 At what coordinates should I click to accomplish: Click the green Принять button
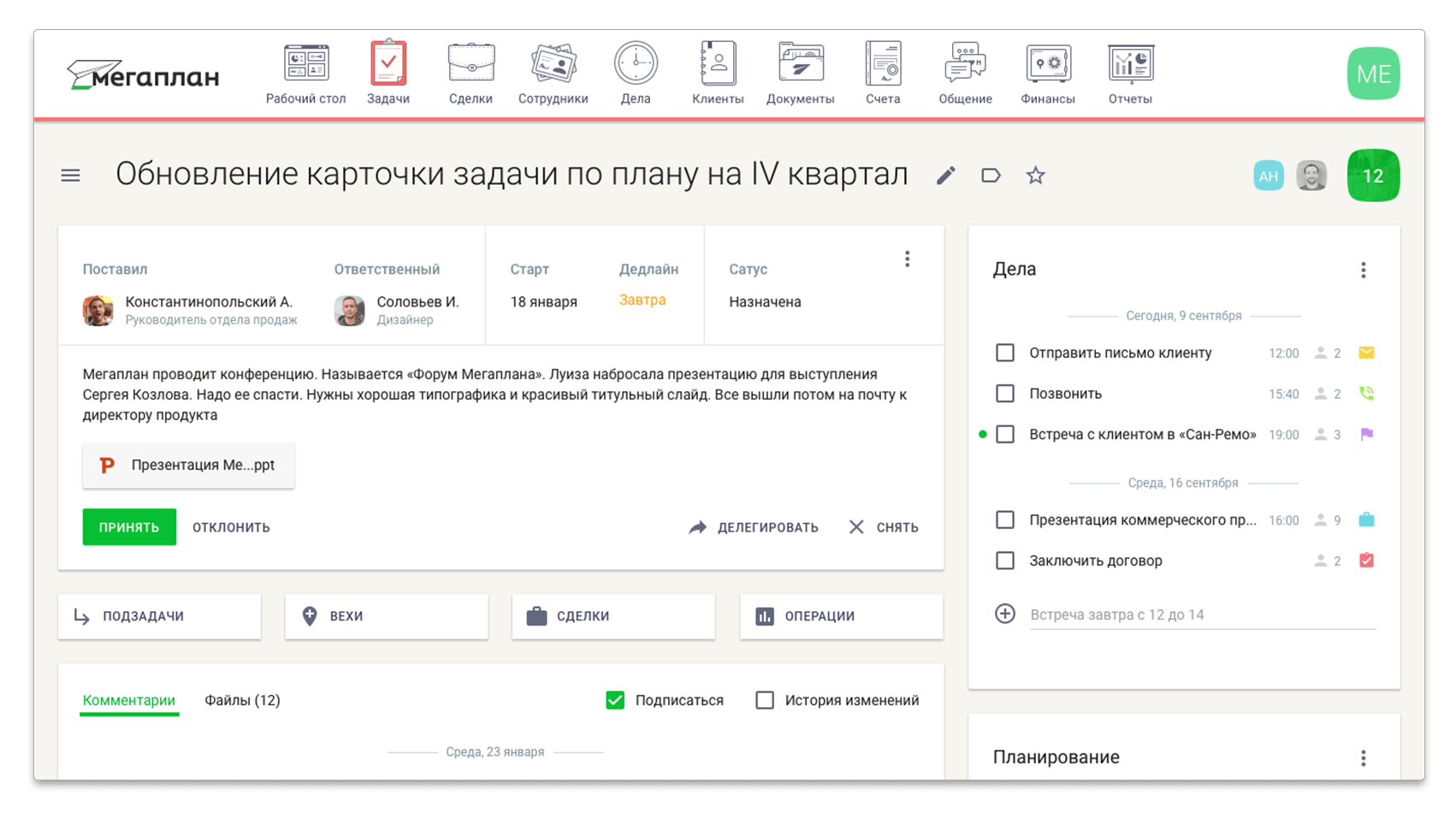(x=129, y=527)
